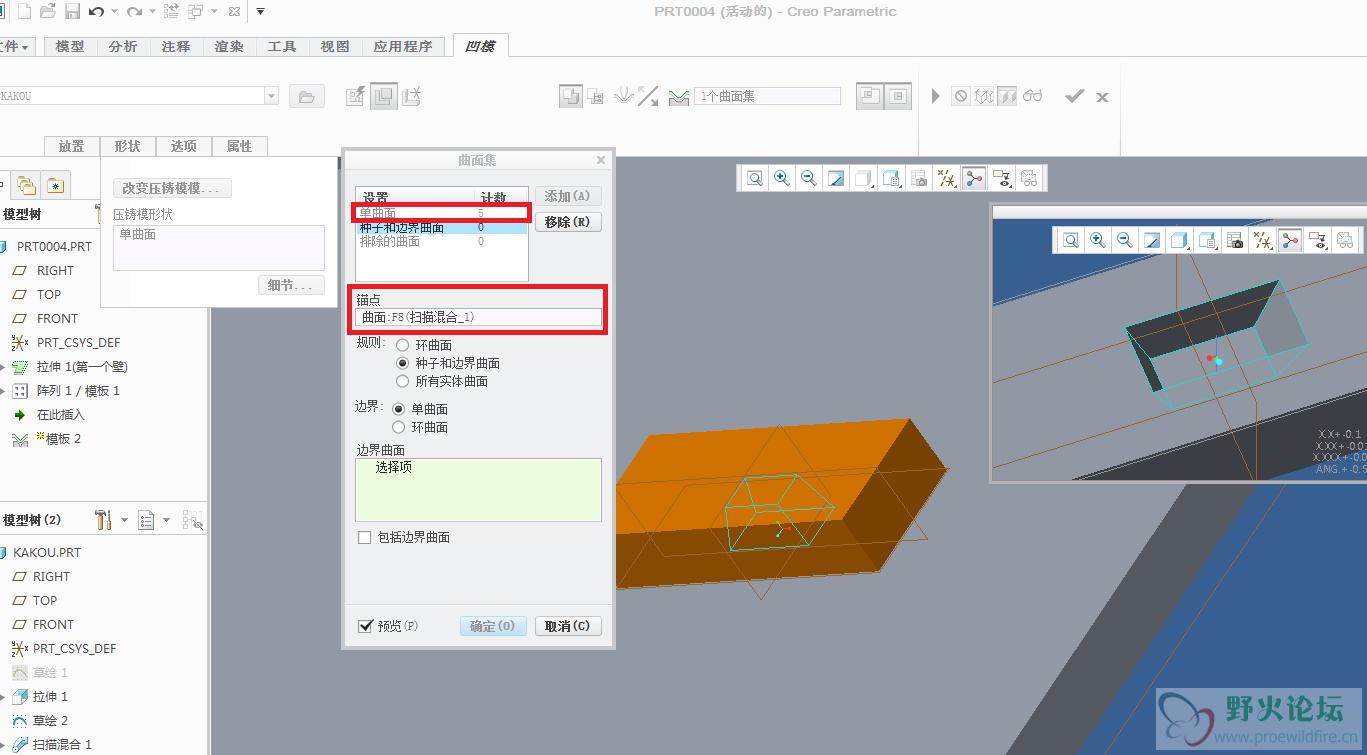Screen dimensions: 1367x755
Task: Click the layer tree tab icon above the model tree
Action: (x=25, y=185)
